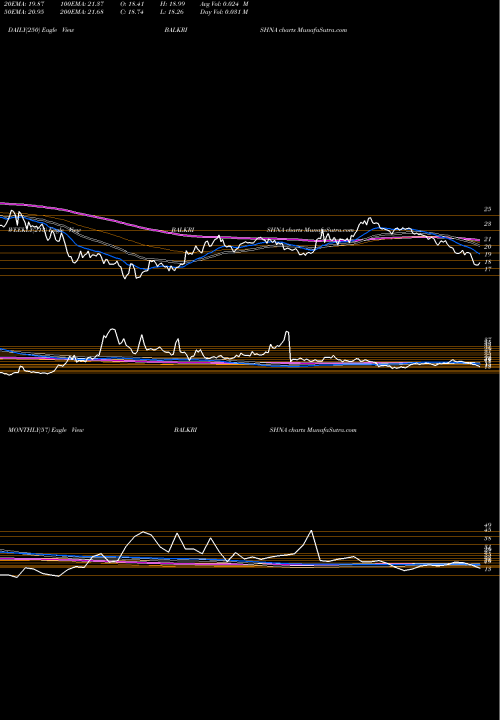
Task: Click the Day Vol reading in the header
Action: point(224,12)
